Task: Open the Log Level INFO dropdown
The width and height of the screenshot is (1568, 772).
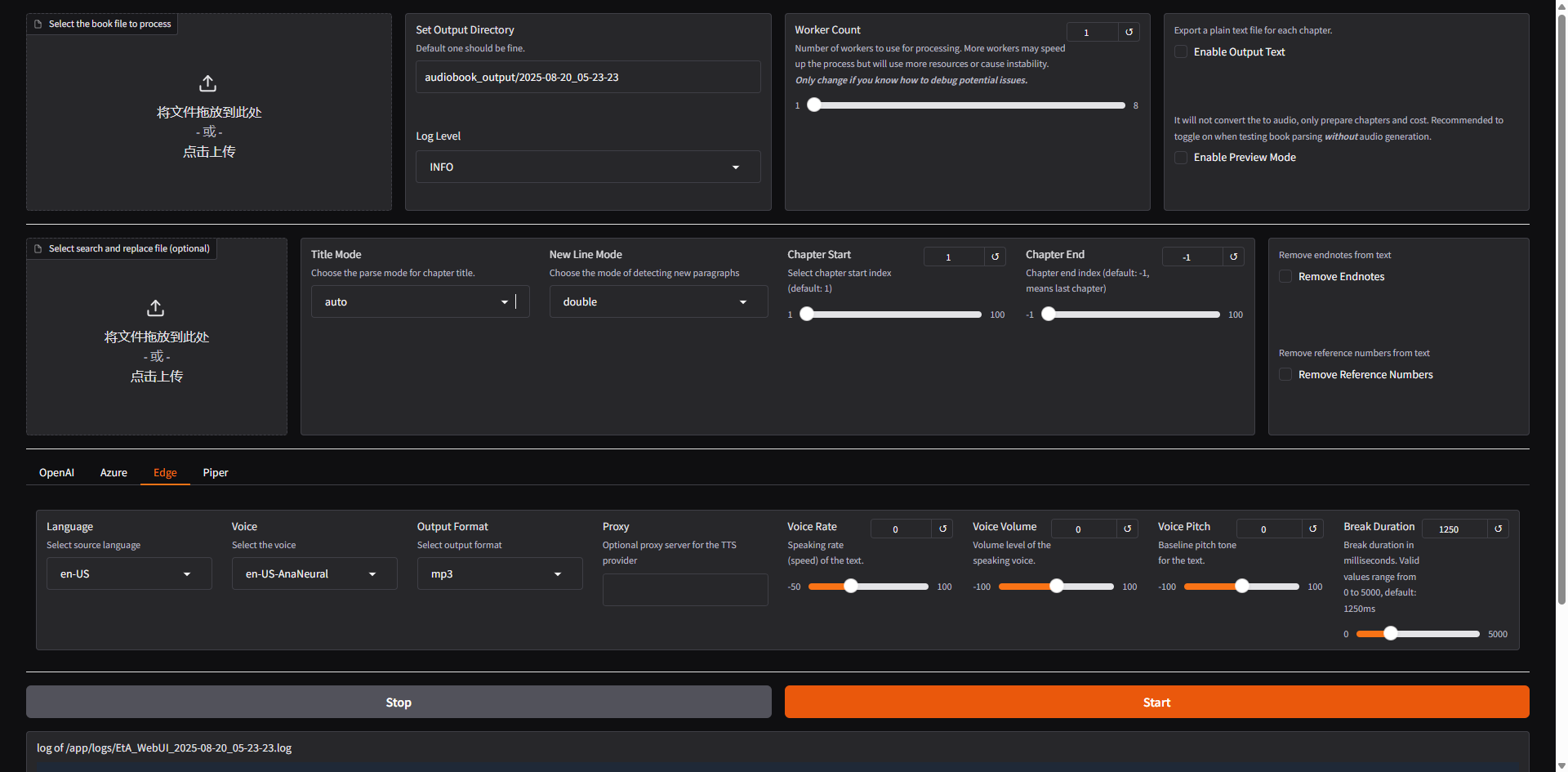Action: click(x=588, y=167)
